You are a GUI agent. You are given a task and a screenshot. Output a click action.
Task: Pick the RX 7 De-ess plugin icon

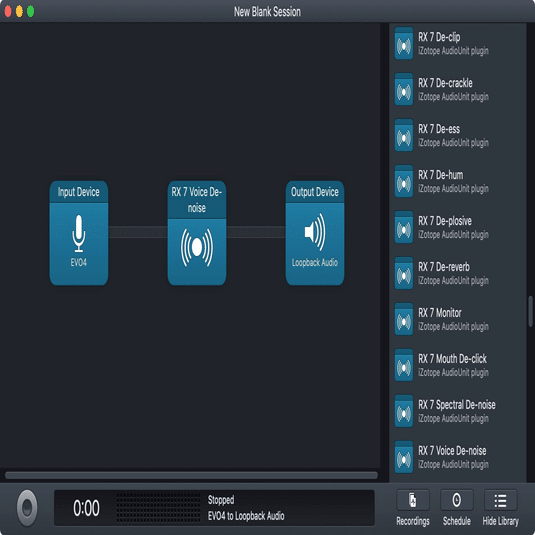[404, 135]
